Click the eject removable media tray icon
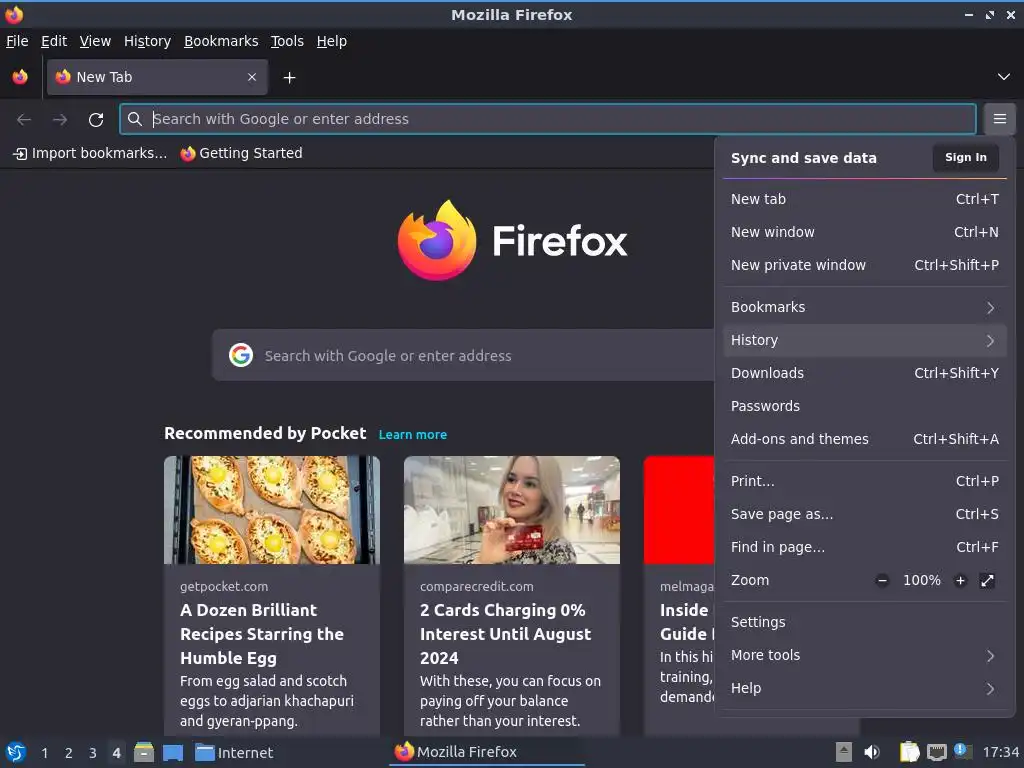The height and width of the screenshot is (768, 1024). 844,752
